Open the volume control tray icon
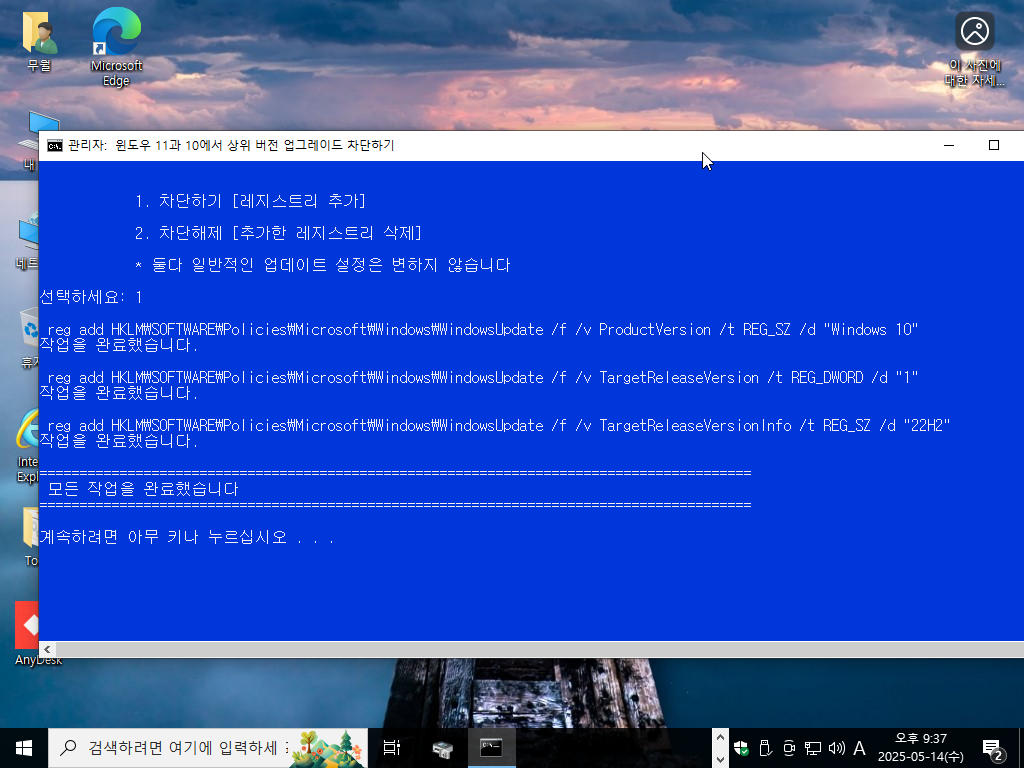 [836, 748]
